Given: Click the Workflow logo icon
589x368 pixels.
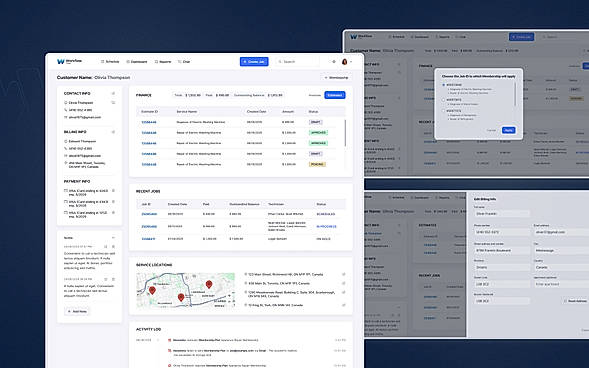Looking at the screenshot, I should pyautogui.click(x=60, y=61).
